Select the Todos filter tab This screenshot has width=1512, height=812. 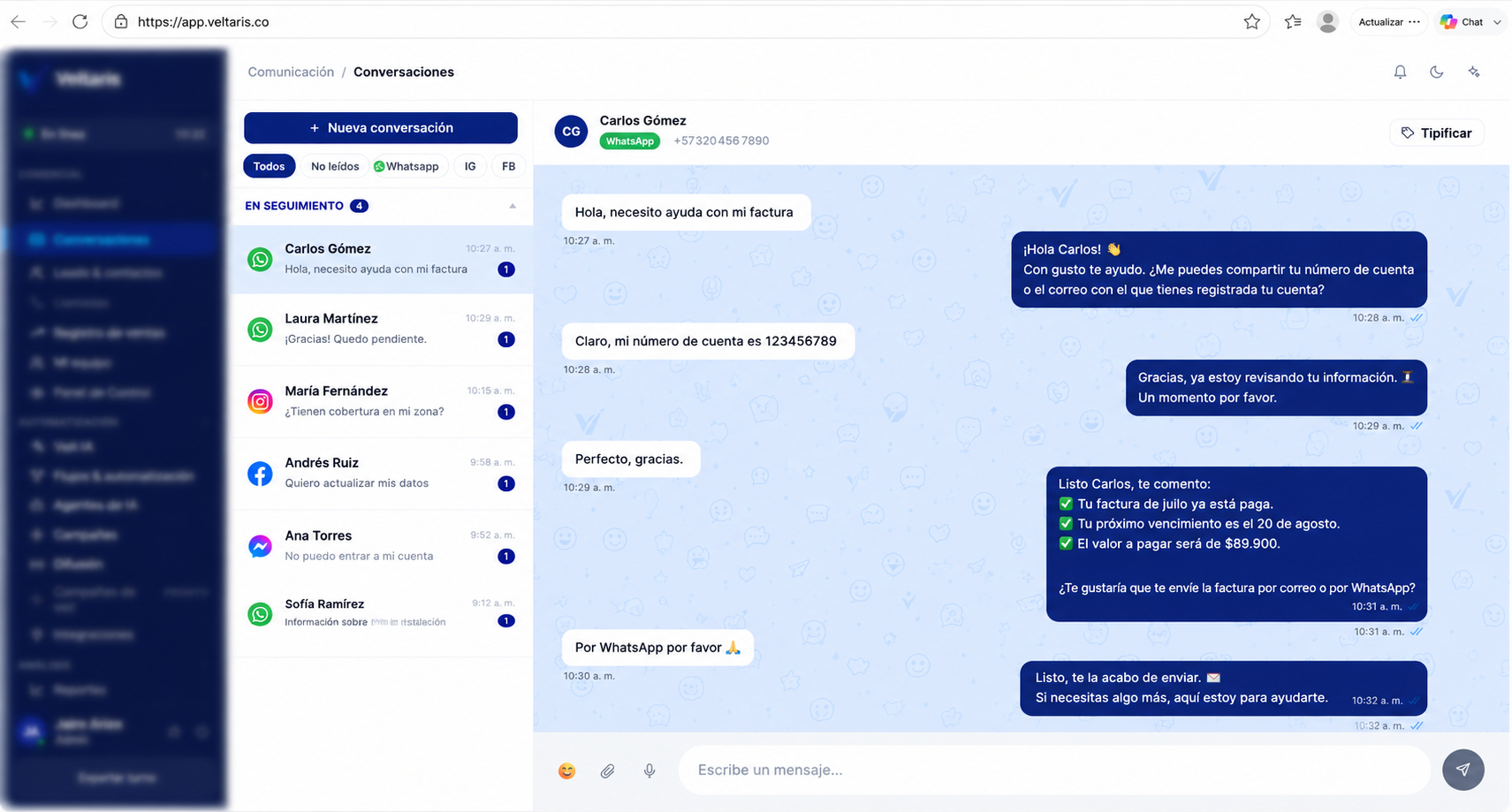coord(269,166)
